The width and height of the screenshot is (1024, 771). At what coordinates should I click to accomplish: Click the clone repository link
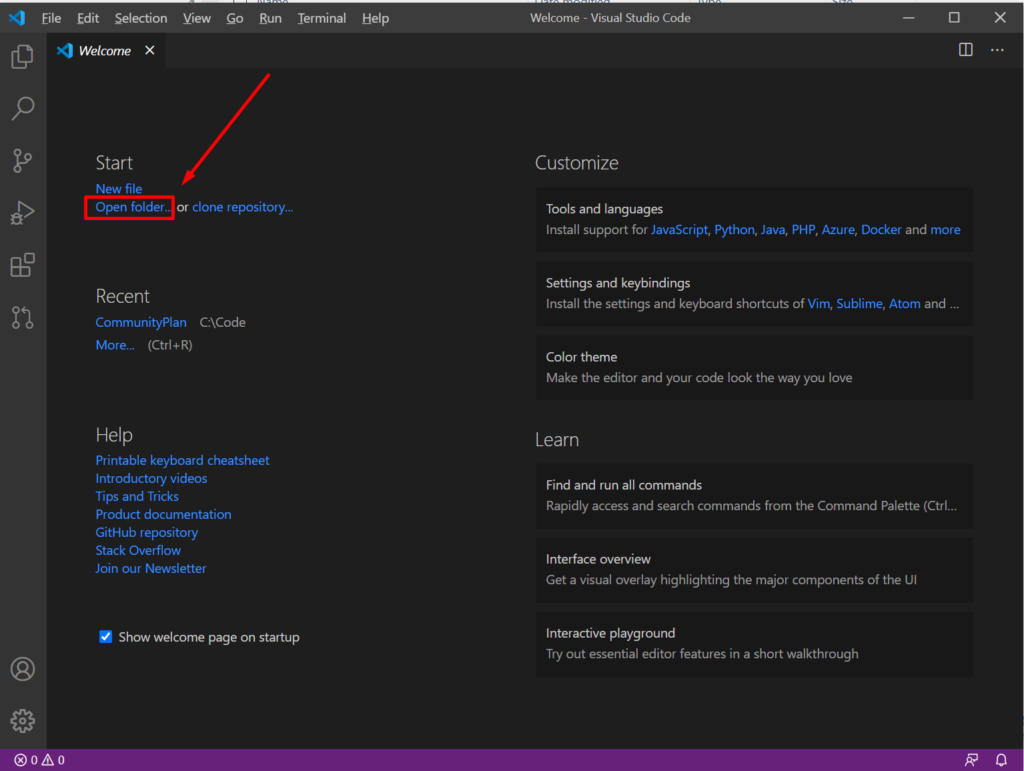tap(242, 207)
